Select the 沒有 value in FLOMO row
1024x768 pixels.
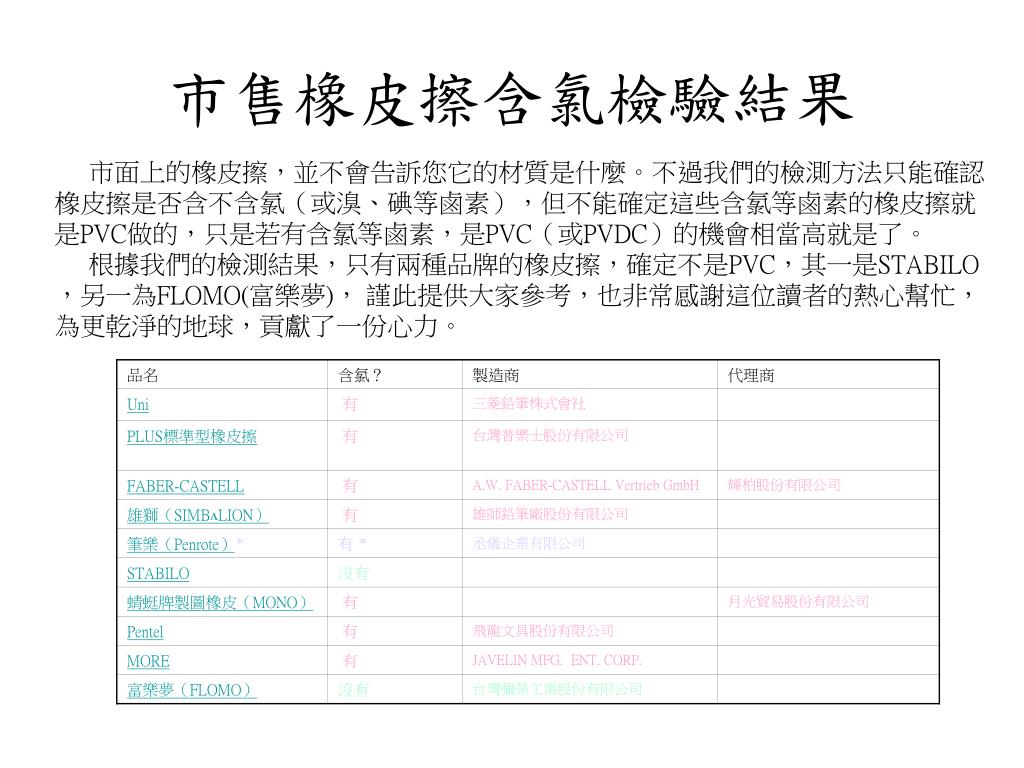[x=353, y=690]
